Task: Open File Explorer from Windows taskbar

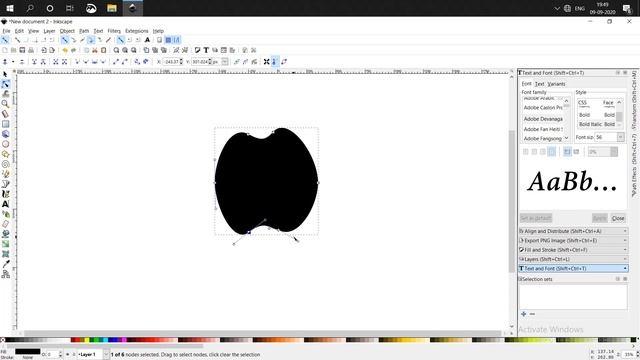Action: [112, 8]
